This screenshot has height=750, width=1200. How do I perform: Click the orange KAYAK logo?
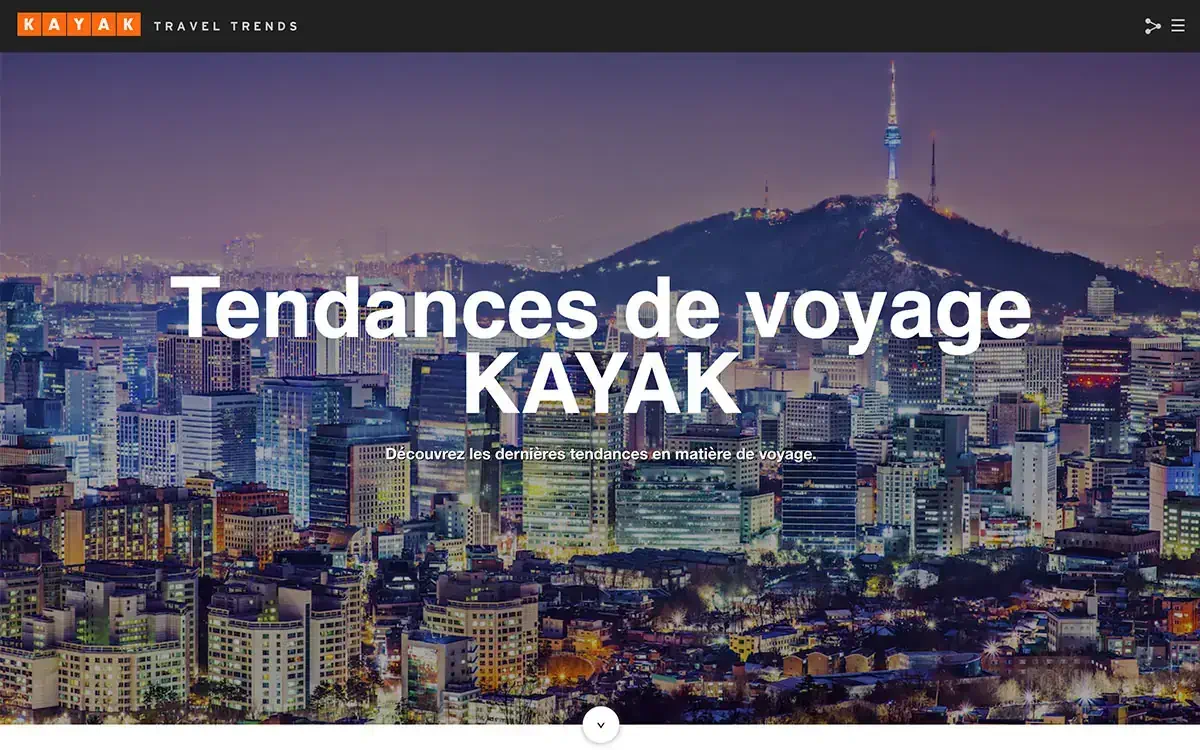coord(79,25)
